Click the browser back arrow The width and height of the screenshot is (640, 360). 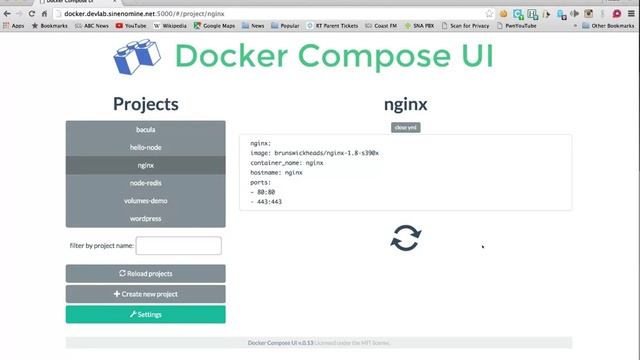(x=7, y=13)
